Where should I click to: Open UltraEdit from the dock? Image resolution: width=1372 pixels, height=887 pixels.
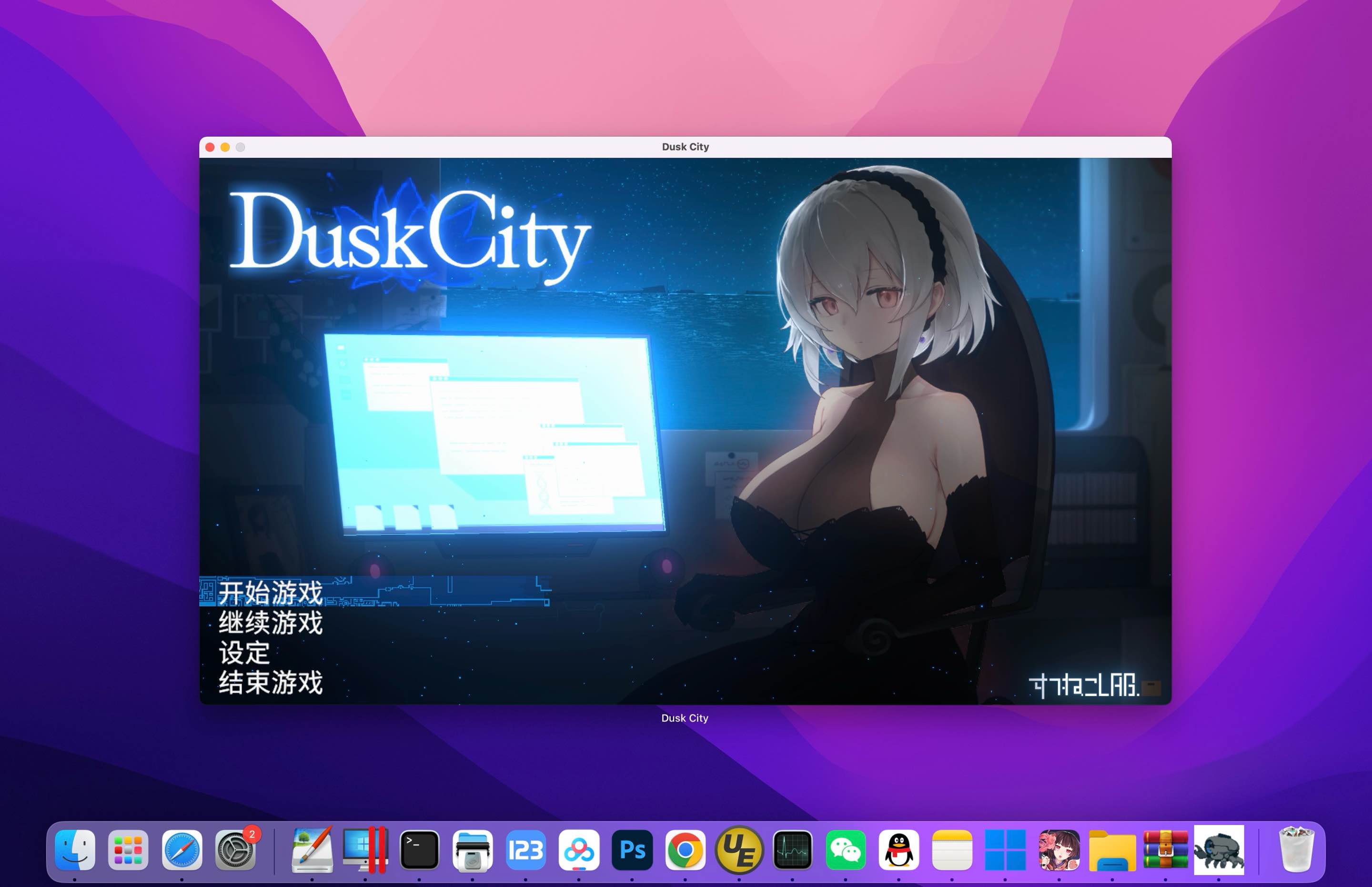tap(739, 849)
